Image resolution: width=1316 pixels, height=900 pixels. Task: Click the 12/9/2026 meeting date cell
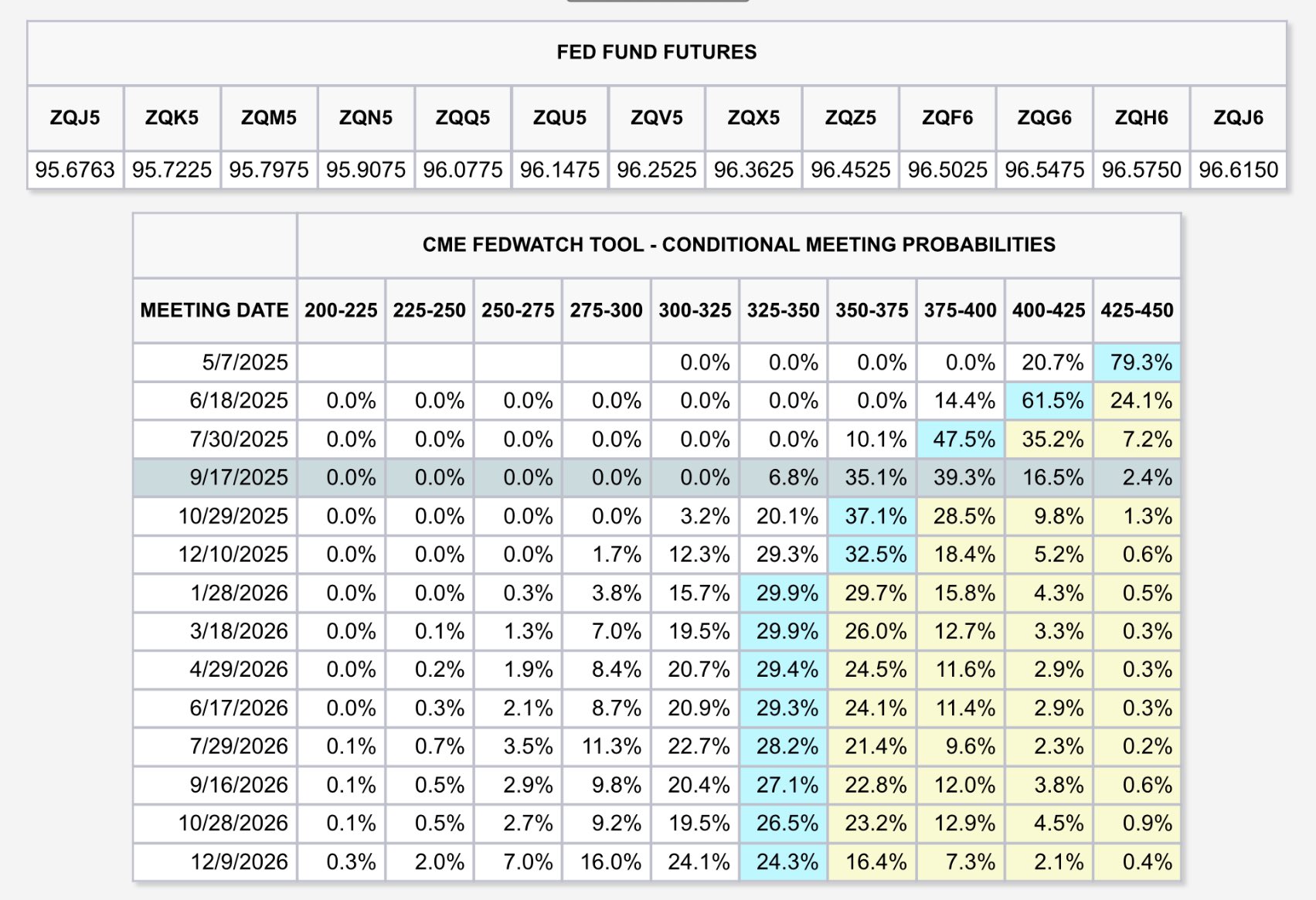(240, 861)
